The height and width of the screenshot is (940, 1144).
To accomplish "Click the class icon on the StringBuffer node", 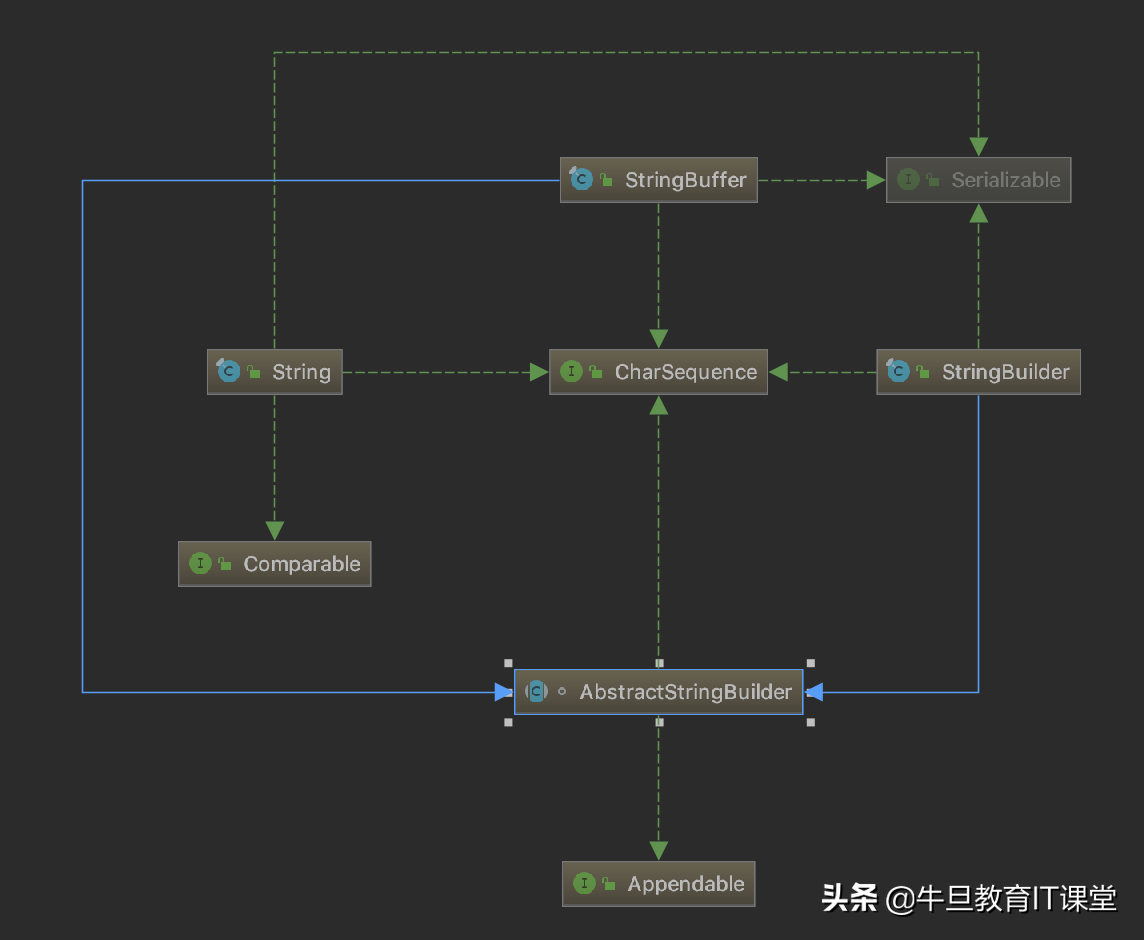I will point(581,179).
